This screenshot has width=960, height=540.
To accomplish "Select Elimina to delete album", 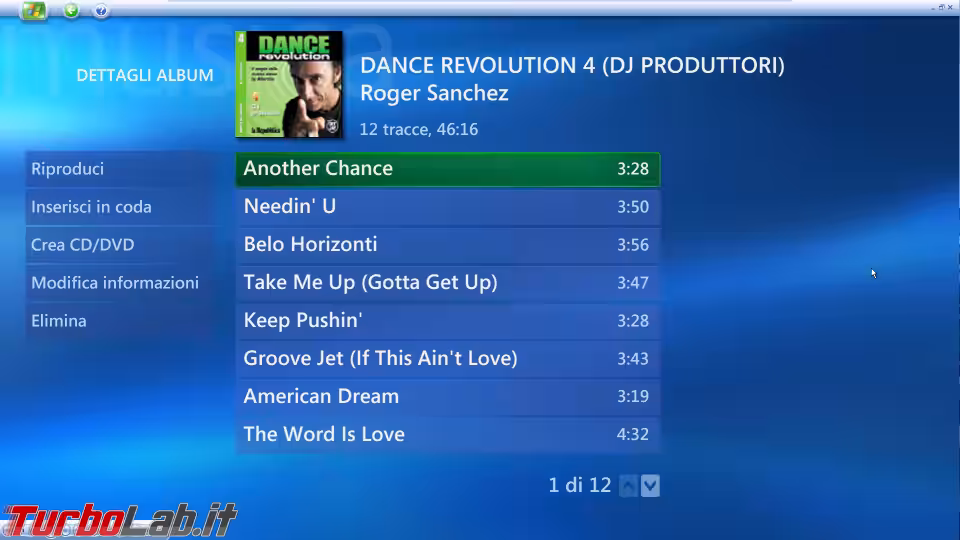I will pos(122,321).
